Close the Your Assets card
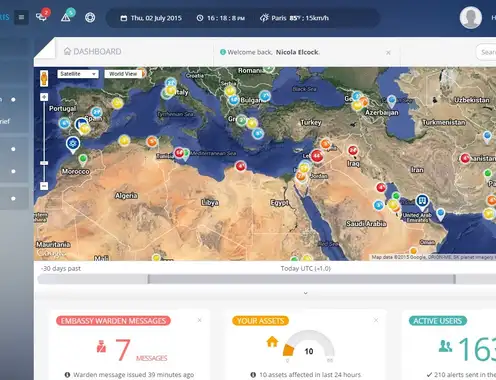496x380 pixels. tap(376, 320)
